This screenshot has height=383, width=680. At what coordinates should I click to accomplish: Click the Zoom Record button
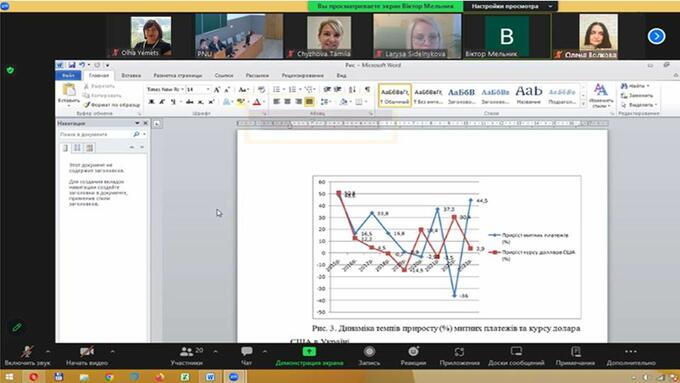pyautogui.click(x=369, y=356)
